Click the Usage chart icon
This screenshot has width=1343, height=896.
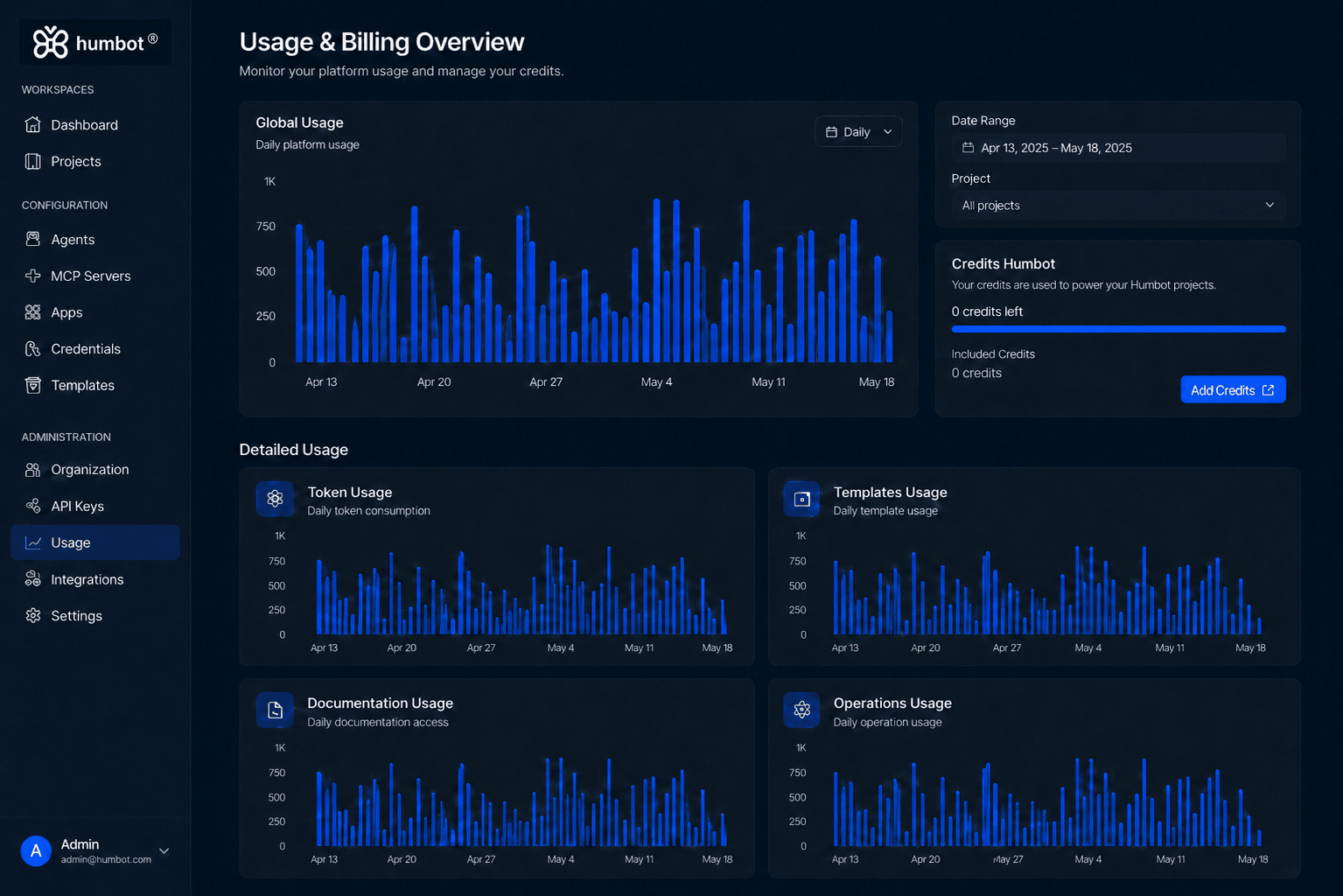(x=33, y=542)
